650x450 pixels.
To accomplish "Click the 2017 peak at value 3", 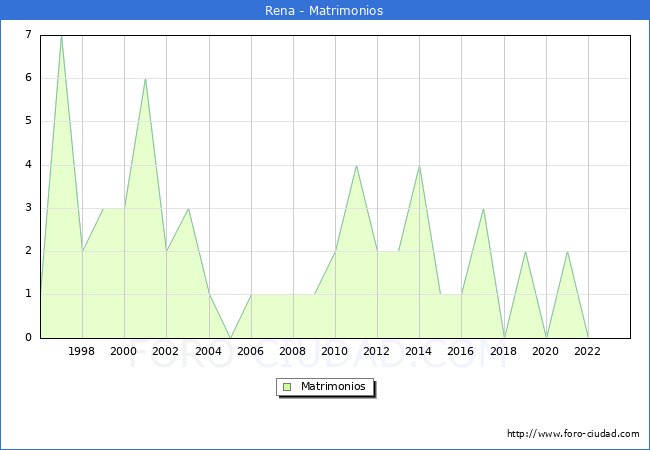I will [x=483, y=208].
